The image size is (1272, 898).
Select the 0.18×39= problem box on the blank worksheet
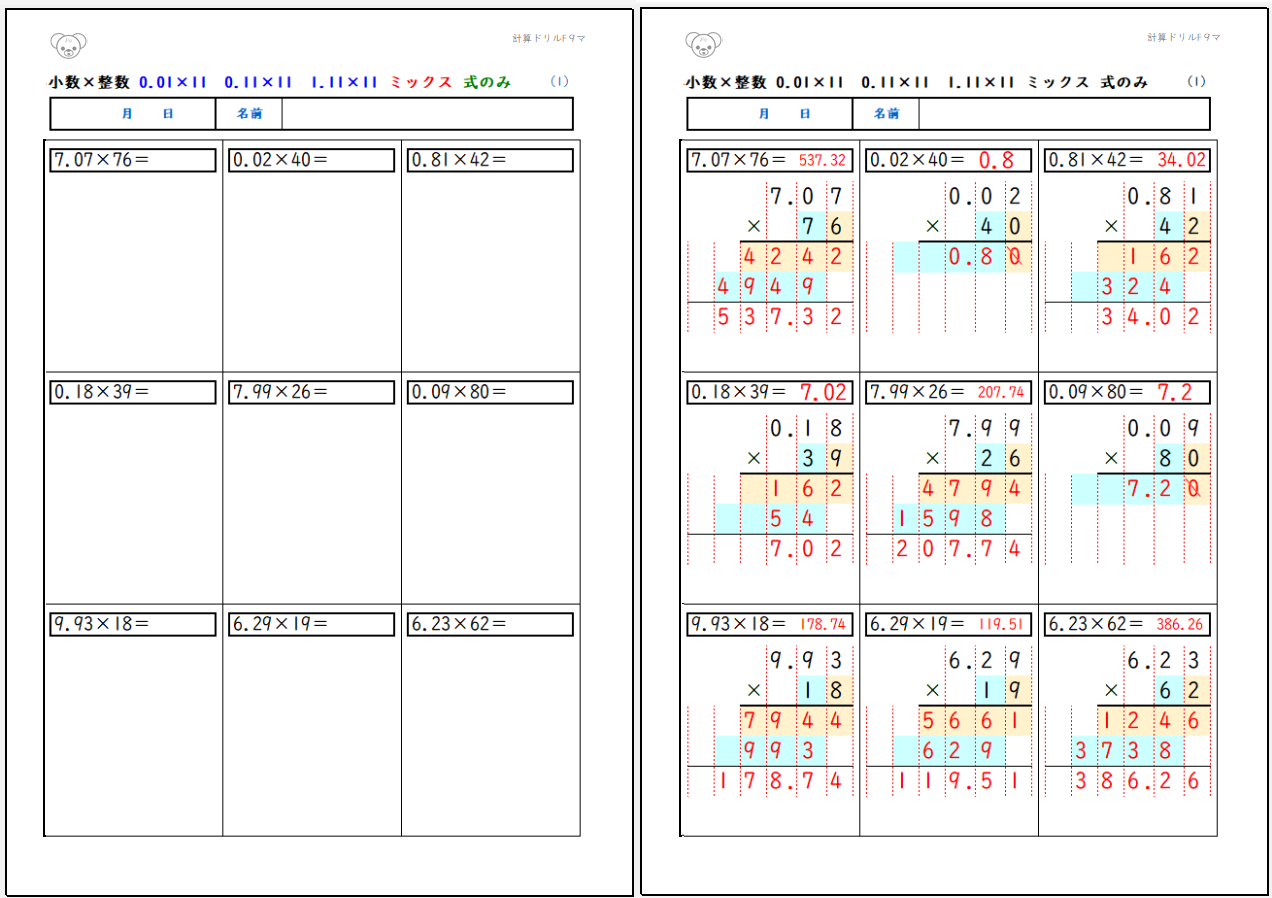point(133,392)
